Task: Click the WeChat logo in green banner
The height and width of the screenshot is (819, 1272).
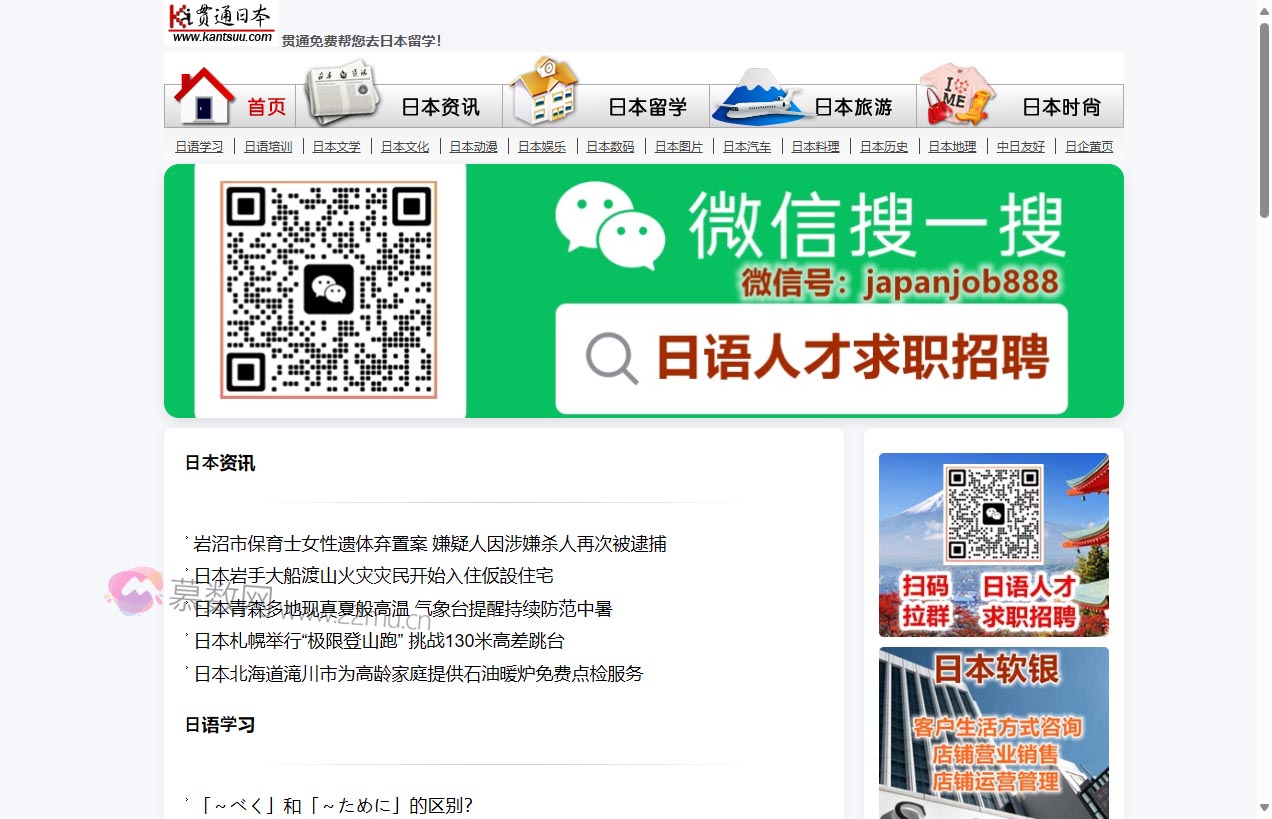Action: [610, 226]
